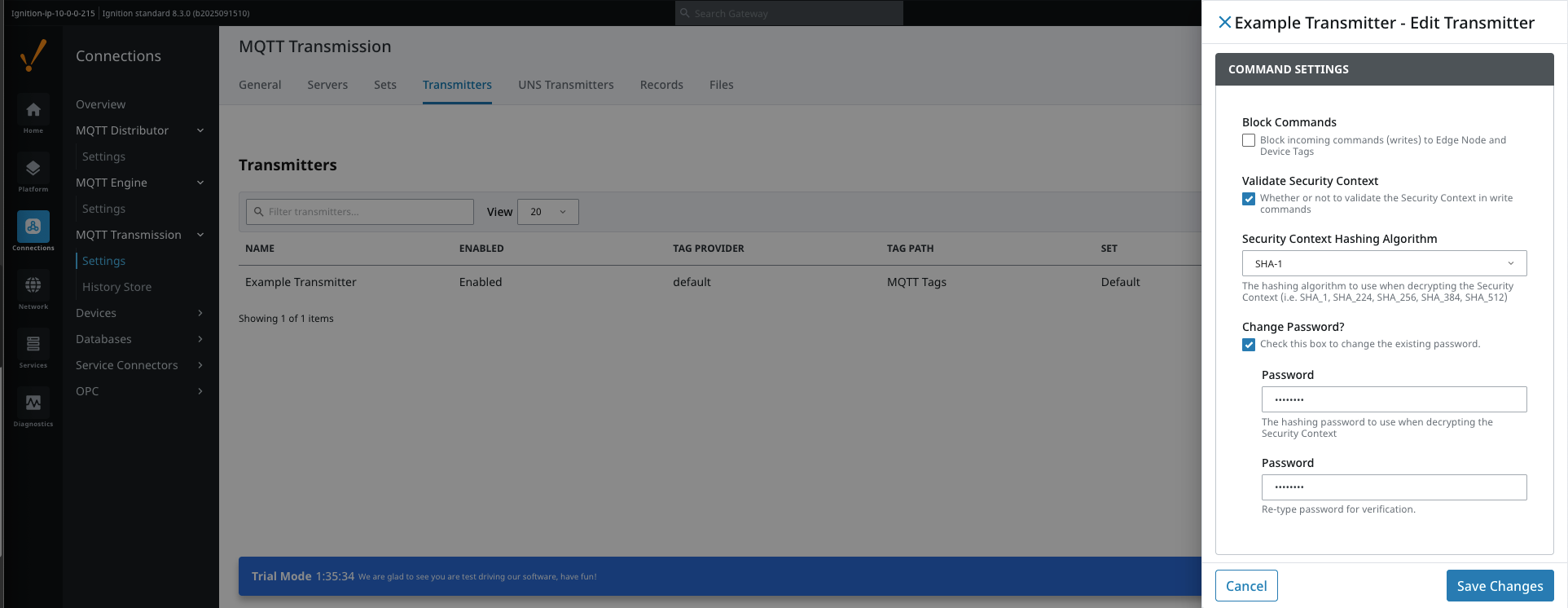Open the Home sidebar icon

tap(33, 111)
